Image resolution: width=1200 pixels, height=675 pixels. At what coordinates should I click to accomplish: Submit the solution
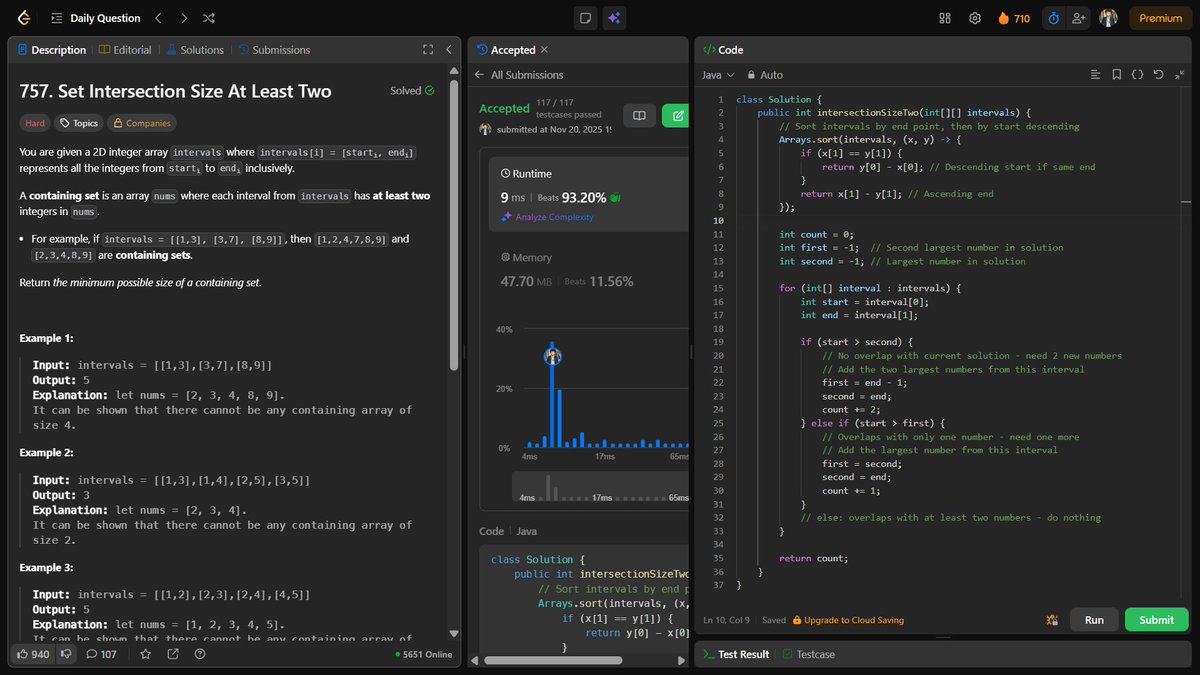pyautogui.click(x=1156, y=619)
